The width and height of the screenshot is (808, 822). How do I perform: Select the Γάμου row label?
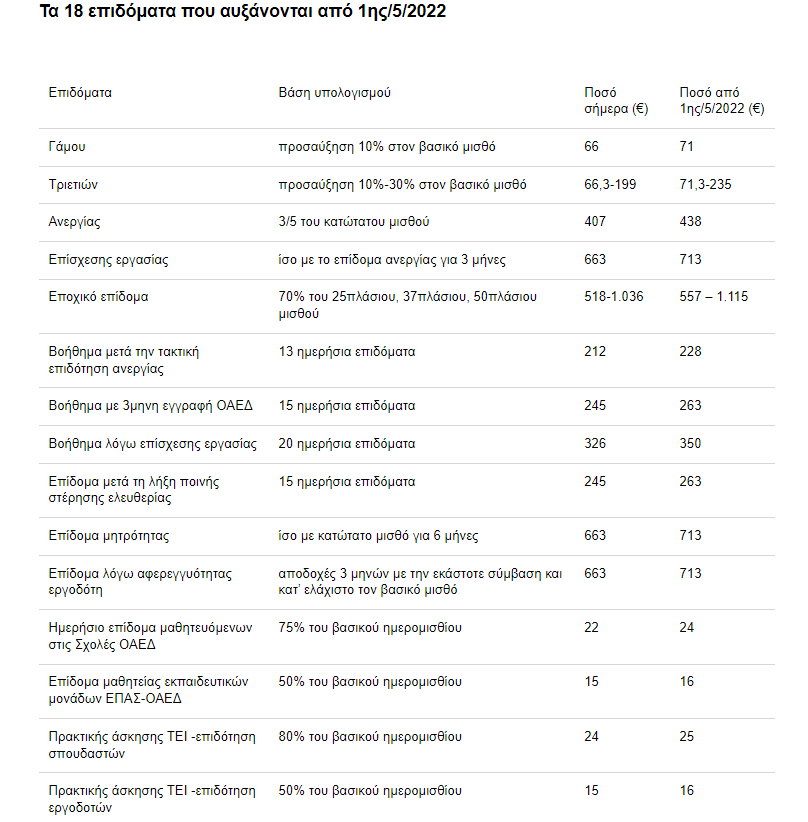click(x=67, y=147)
